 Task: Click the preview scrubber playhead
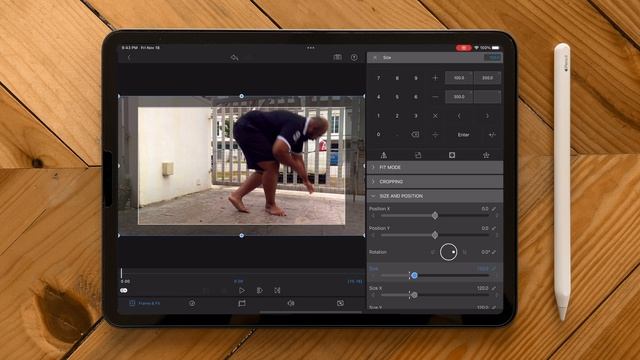pos(122,273)
